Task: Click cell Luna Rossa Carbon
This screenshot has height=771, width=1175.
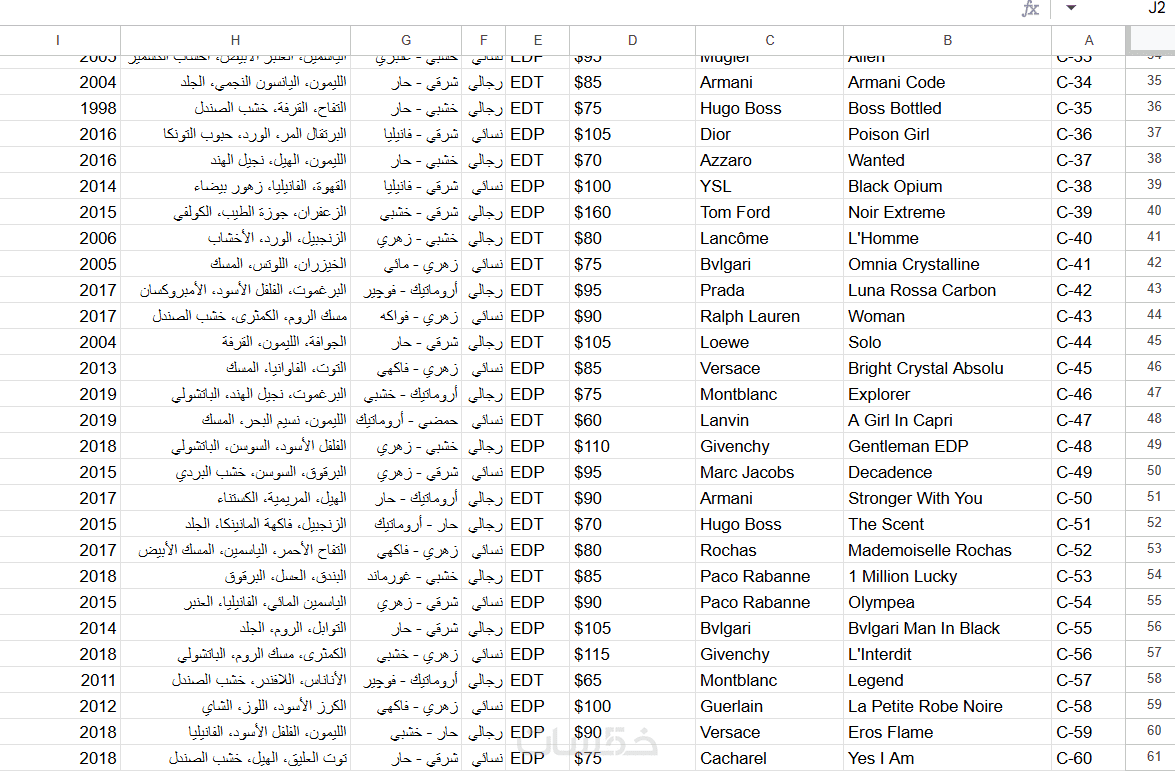Action: (x=947, y=290)
